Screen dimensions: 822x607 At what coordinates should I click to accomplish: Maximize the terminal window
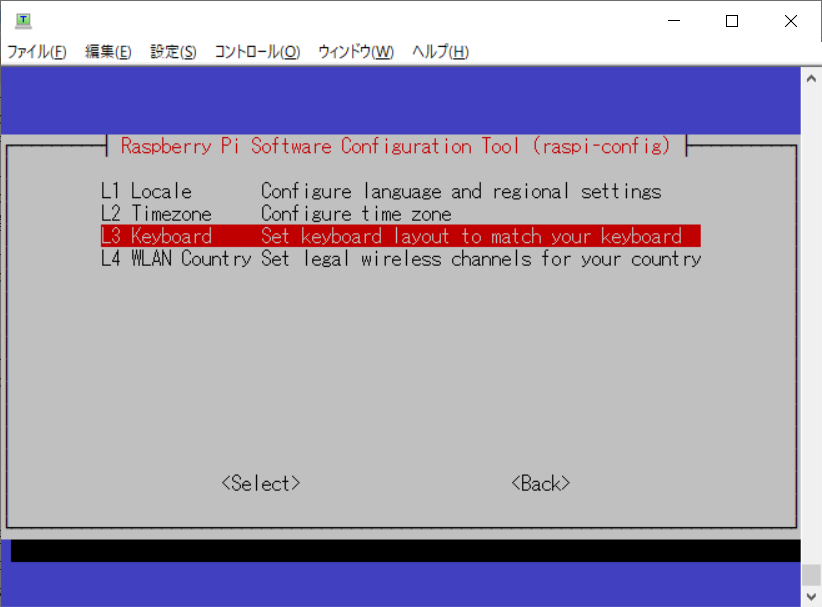(x=732, y=21)
